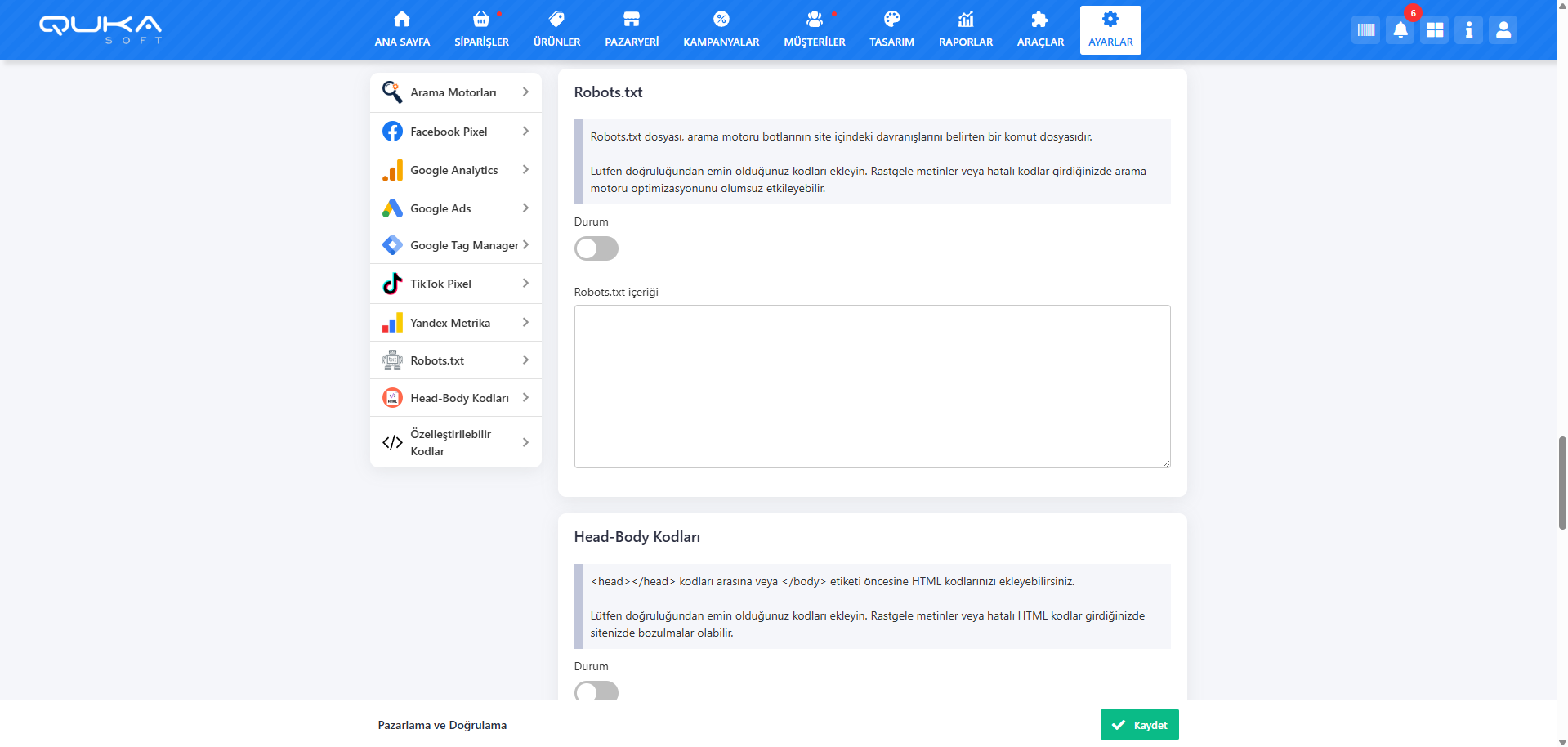Open the SİPARİŞLER menu

tap(481, 30)
